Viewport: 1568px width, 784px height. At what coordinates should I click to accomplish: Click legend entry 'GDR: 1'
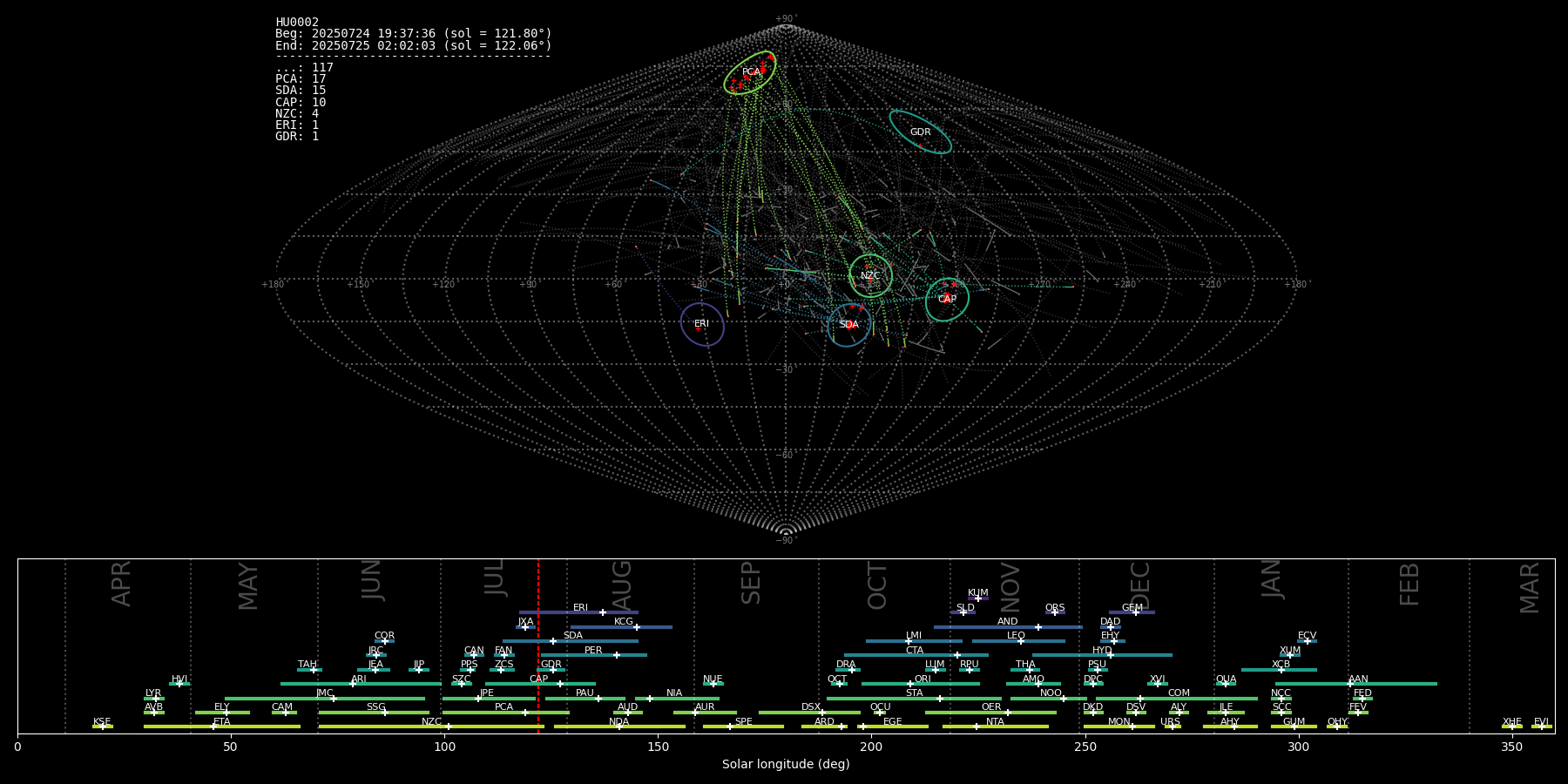coord(297,137)
